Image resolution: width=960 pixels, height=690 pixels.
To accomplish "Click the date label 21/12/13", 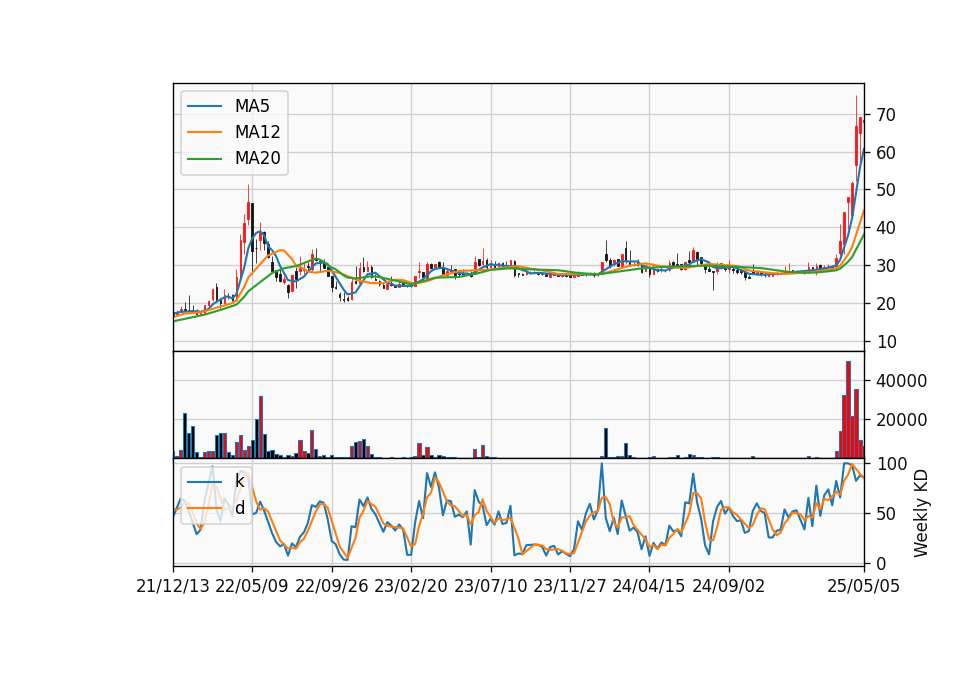I will (173, 586).
